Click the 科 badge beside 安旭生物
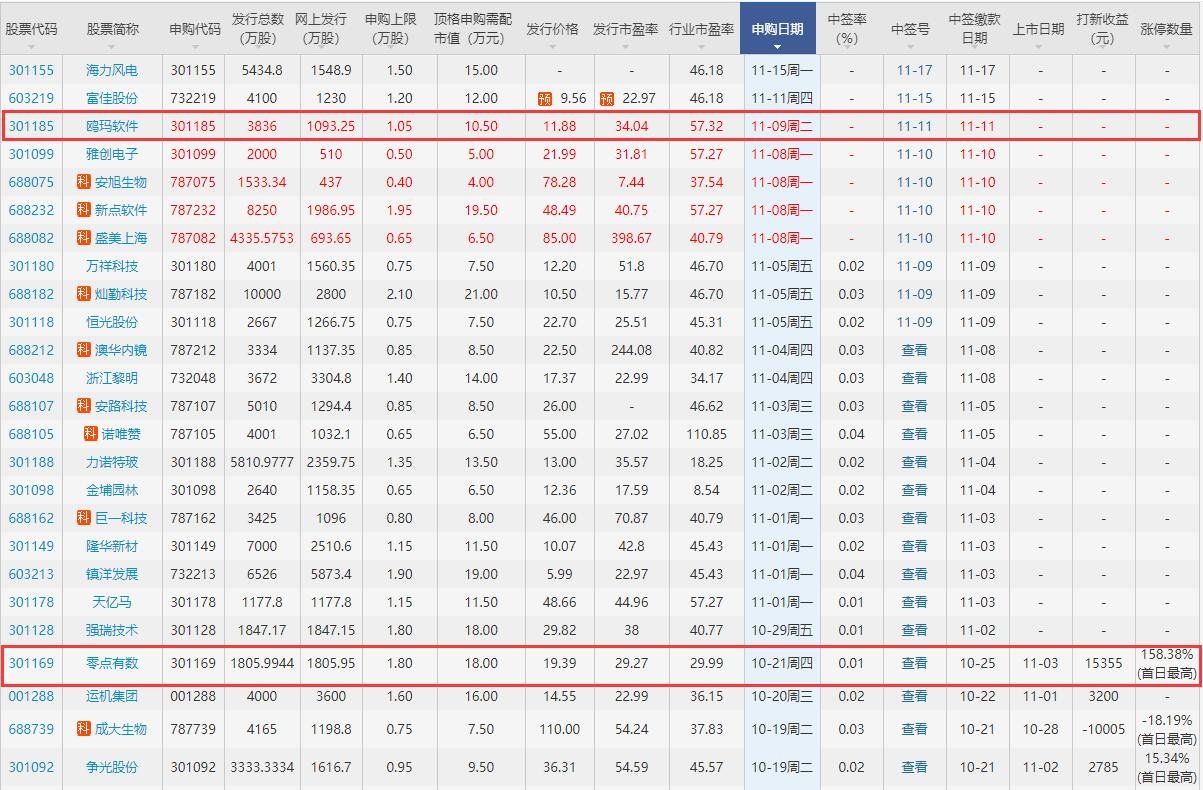The height and width of the screenshot is (790, 1203). pos(84,182)
